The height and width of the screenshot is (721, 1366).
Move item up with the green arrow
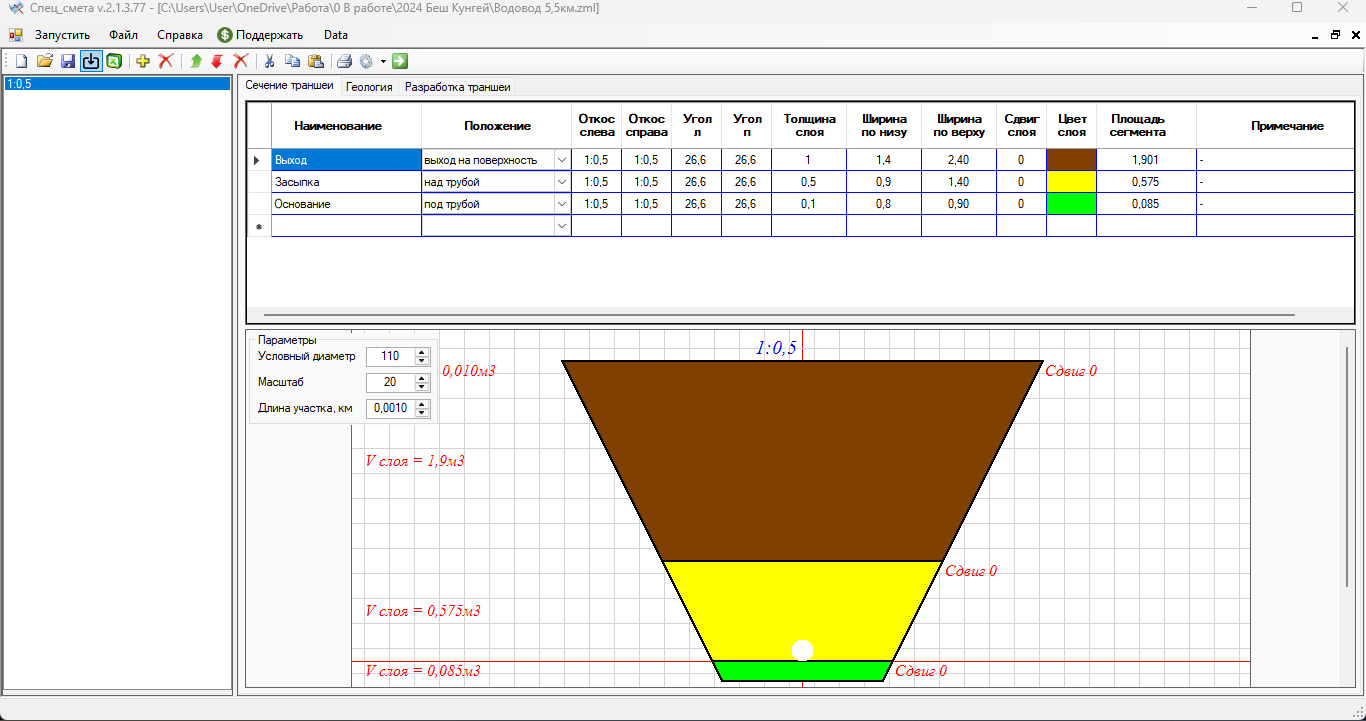click(x=196, y=61)
